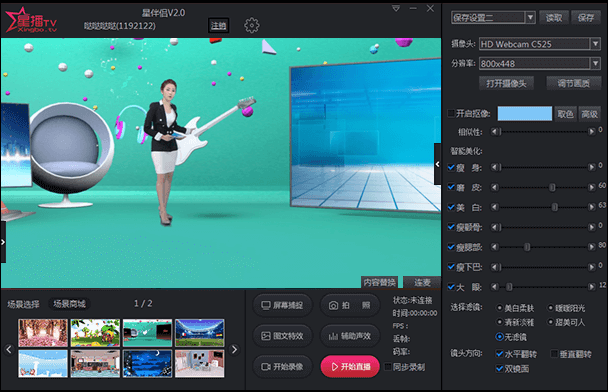608x392 pixels.
Task: Increase 大眼 value with right arrow
Action: tap(592, 287)
